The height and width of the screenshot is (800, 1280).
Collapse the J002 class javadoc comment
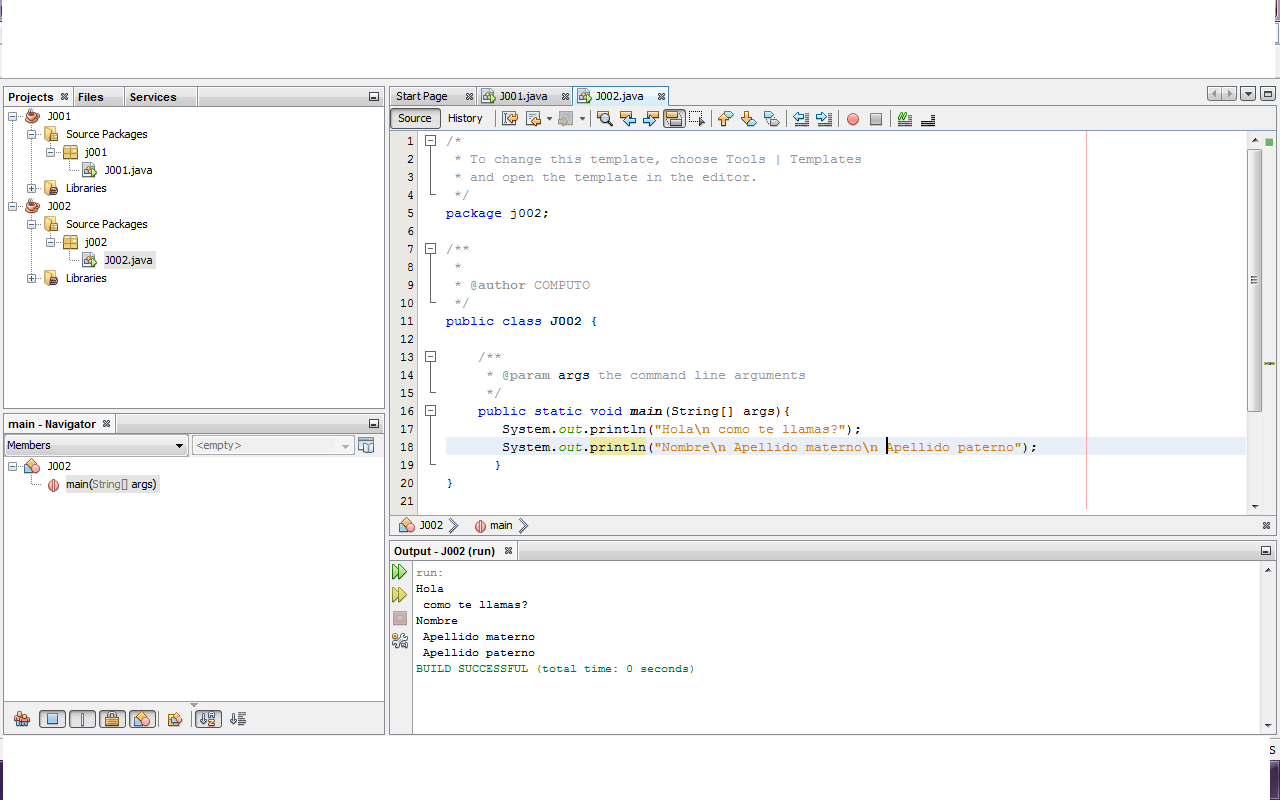[x=430, y=248]
